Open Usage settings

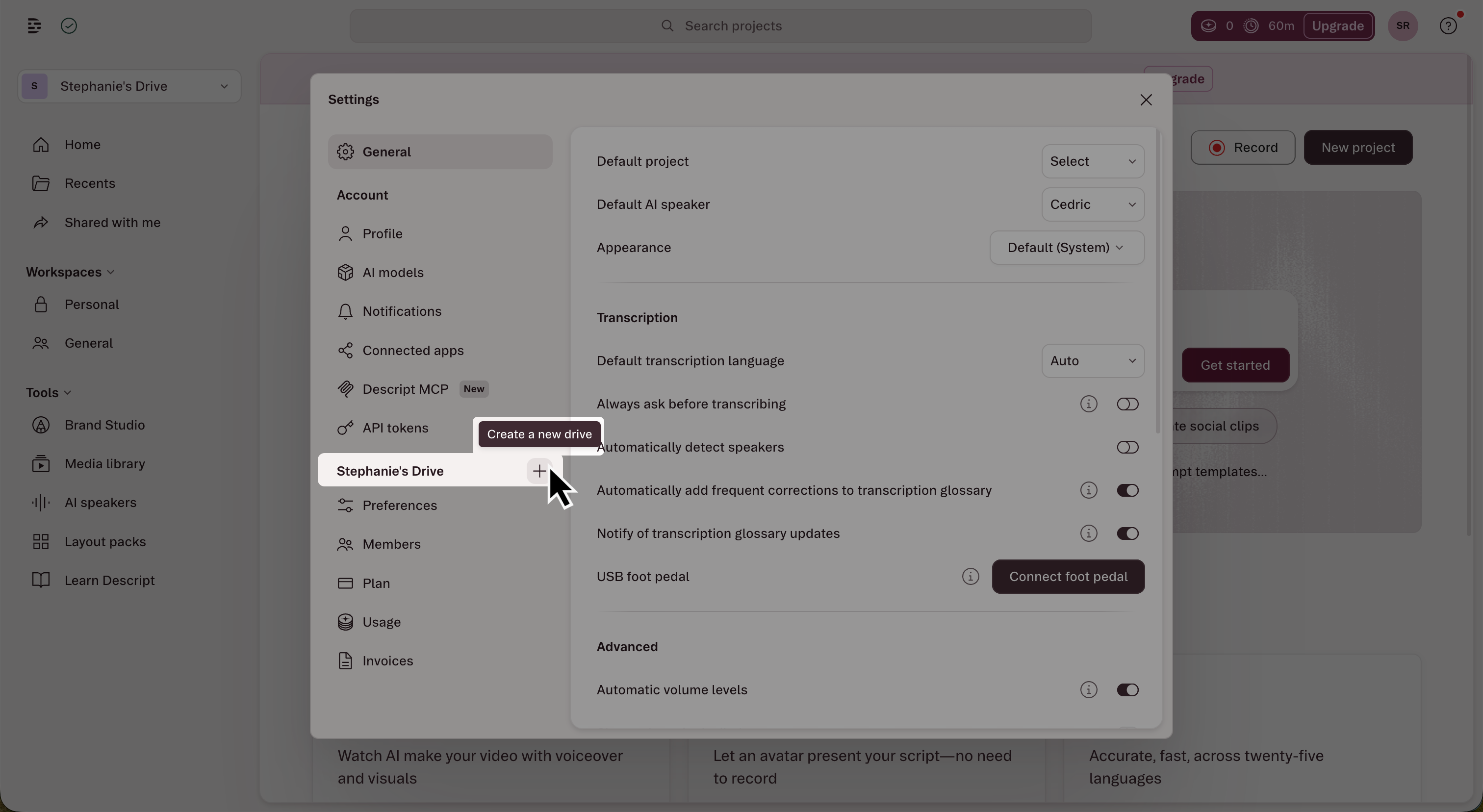coord(440,622)
